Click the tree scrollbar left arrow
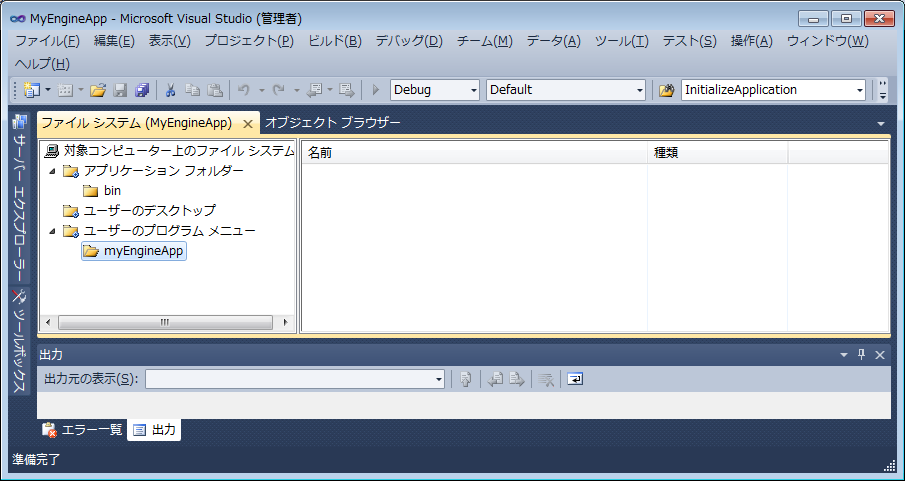Screen dimensions: 905x481 48,322
